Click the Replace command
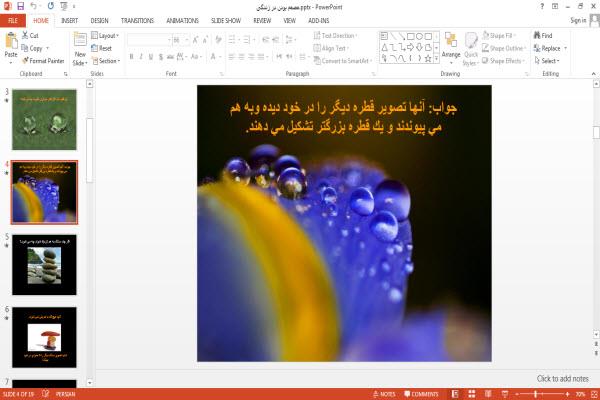This screenshot has width=600, height=400. point(550,48)
